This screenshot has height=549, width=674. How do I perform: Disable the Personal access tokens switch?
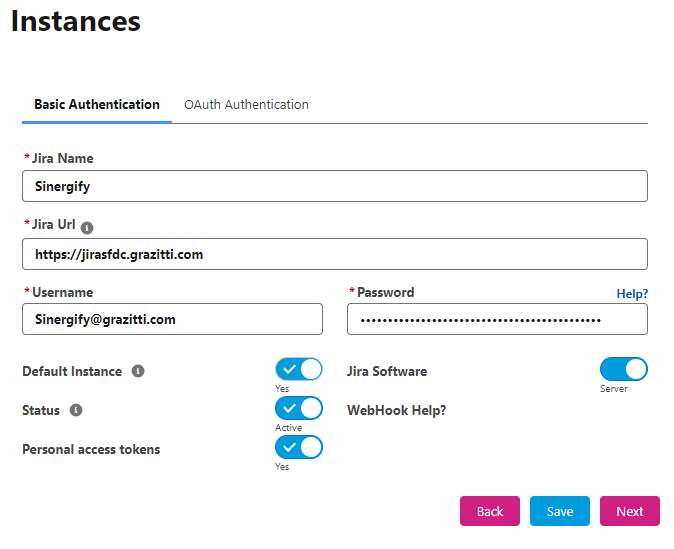(x=299, y=447)
